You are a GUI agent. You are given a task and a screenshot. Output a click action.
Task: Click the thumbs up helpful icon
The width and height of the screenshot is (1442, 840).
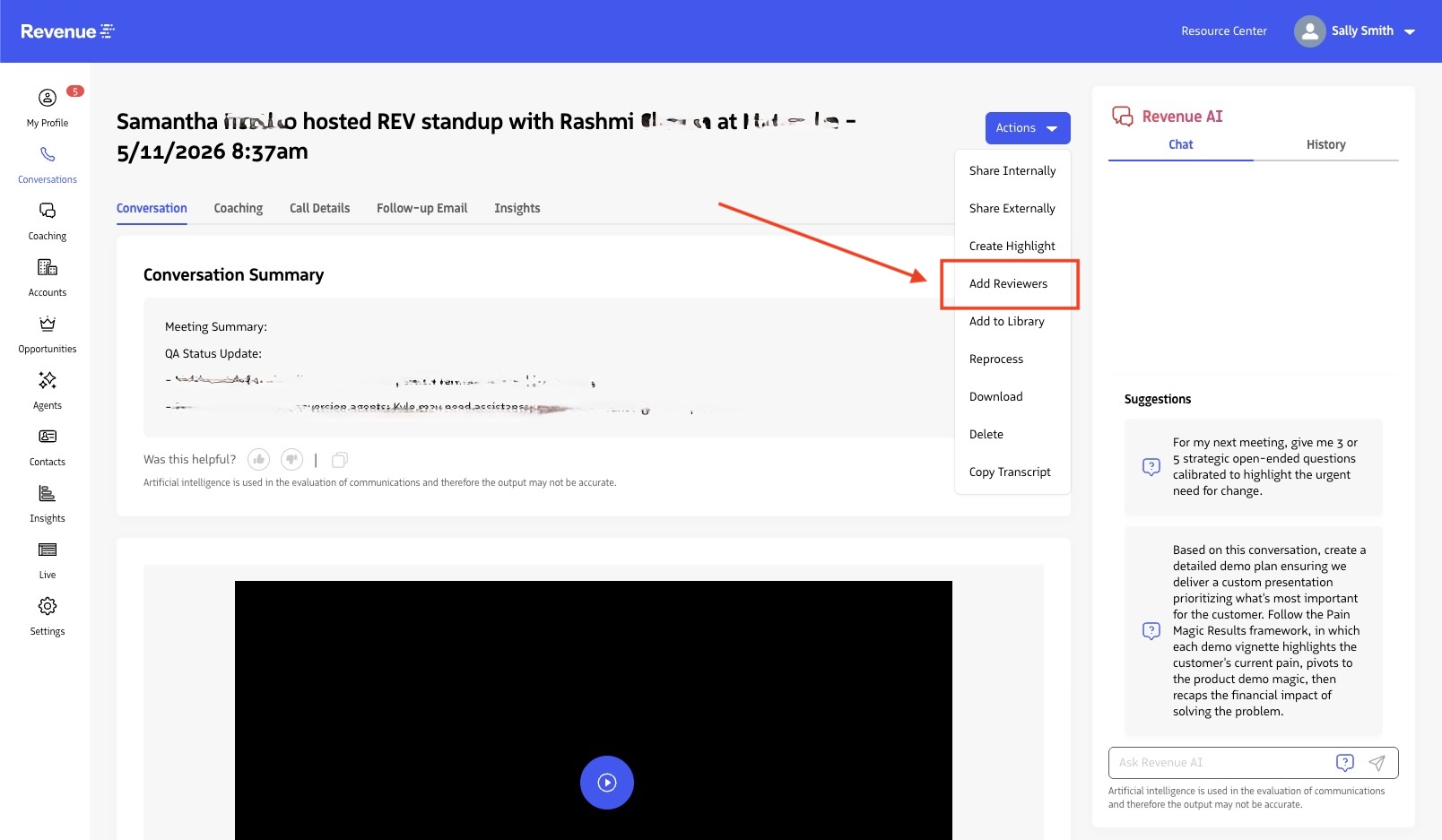coord(258,459)
